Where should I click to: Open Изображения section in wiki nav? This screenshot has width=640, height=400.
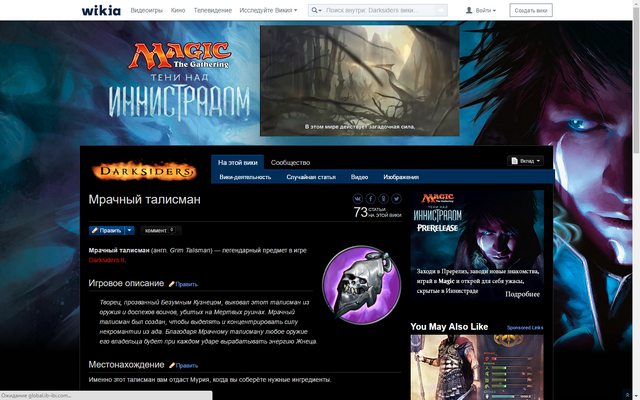[401, 177]
